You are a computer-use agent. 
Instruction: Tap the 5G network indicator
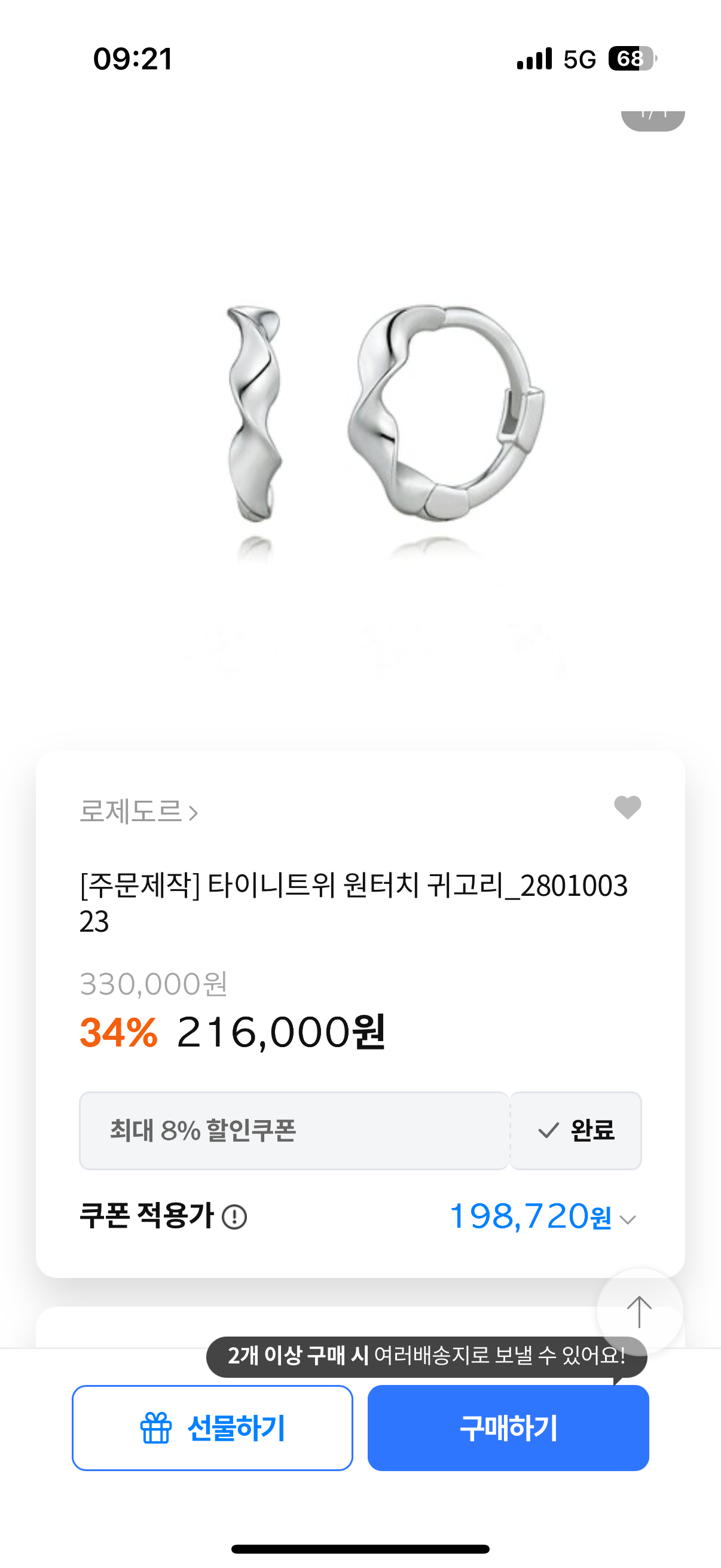(579, 60)
